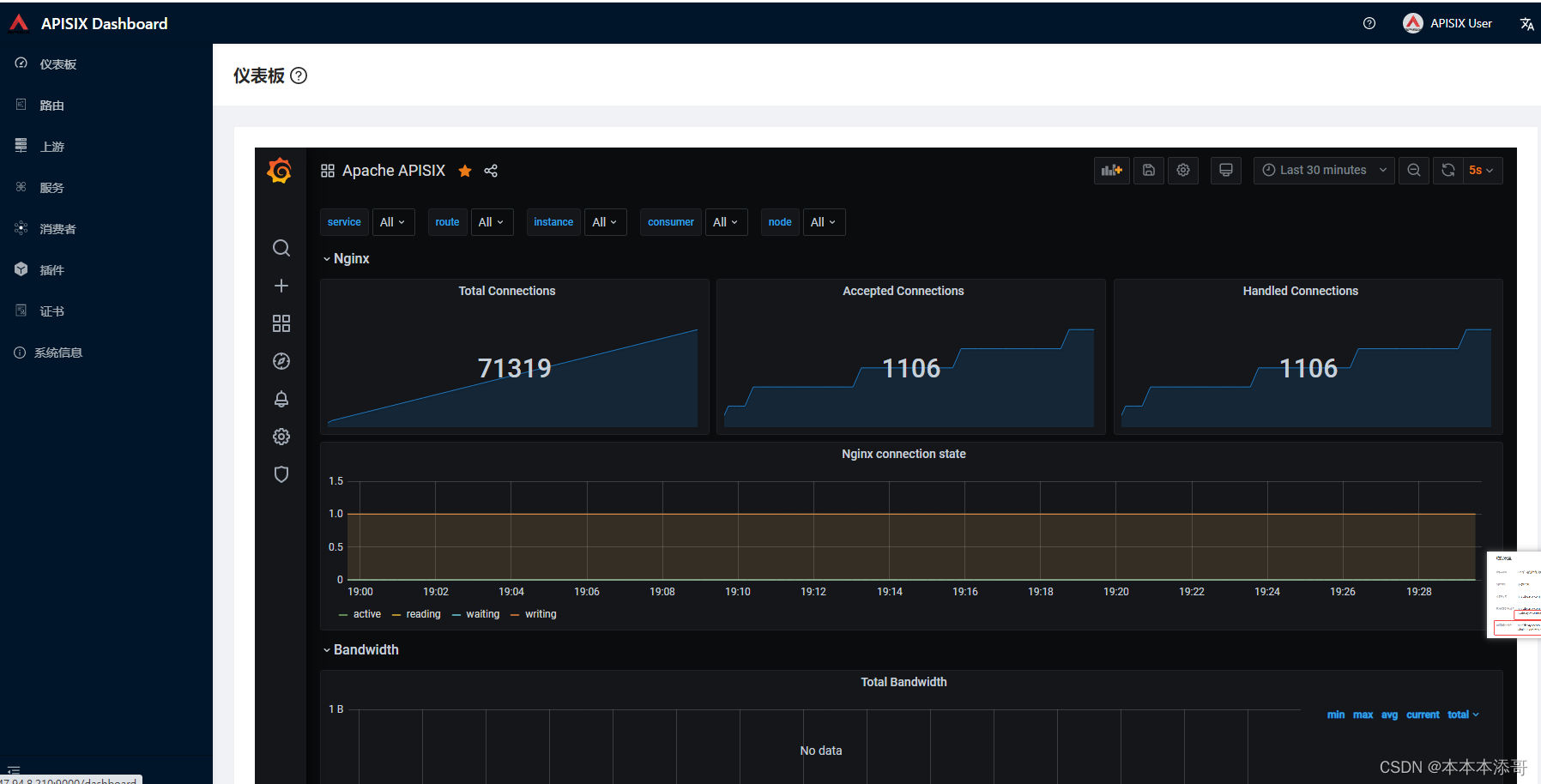Open dashboard settings gear in toolbar
The height and width of the screenshot is (784, 1541).
click(x=1183, y=170)
